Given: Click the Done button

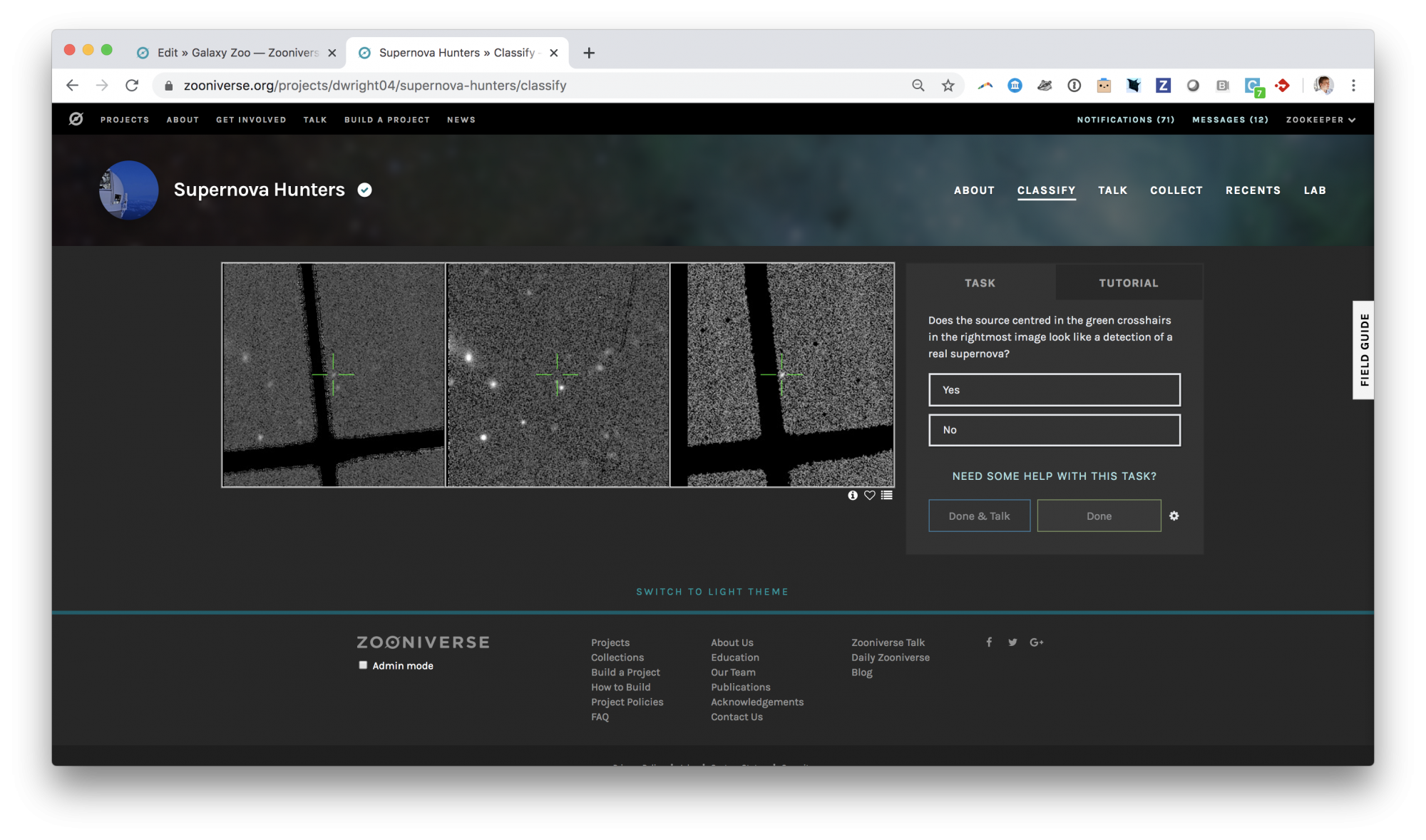Looking at the screenshot, I should (x=1099, y=516).
